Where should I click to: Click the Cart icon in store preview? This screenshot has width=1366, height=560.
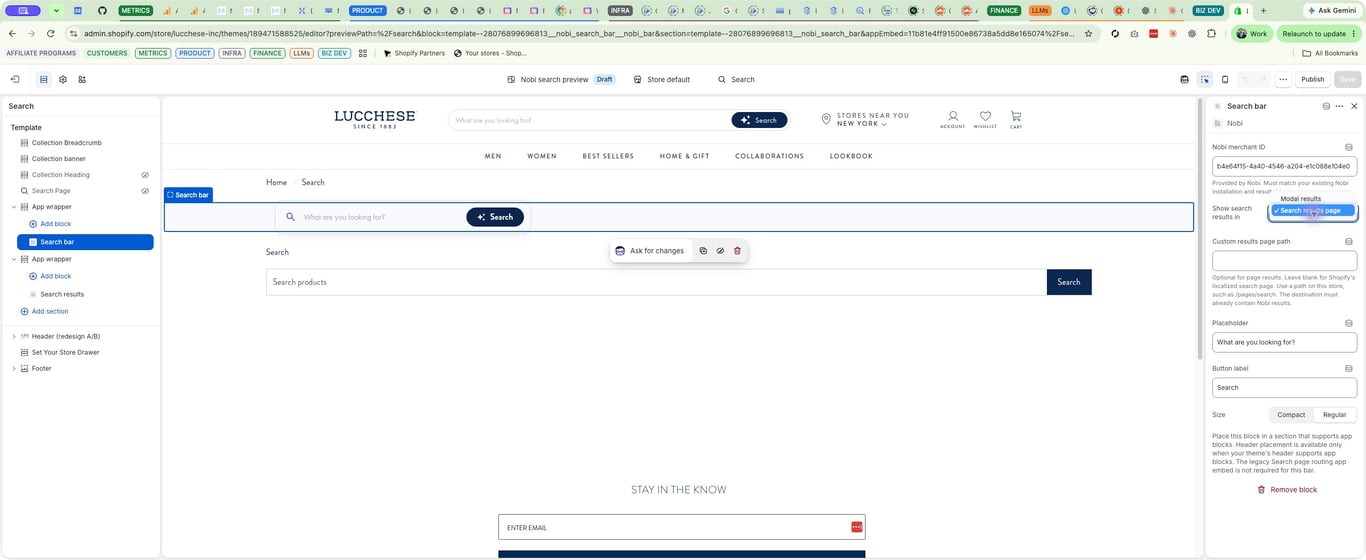pos(1016,119)
